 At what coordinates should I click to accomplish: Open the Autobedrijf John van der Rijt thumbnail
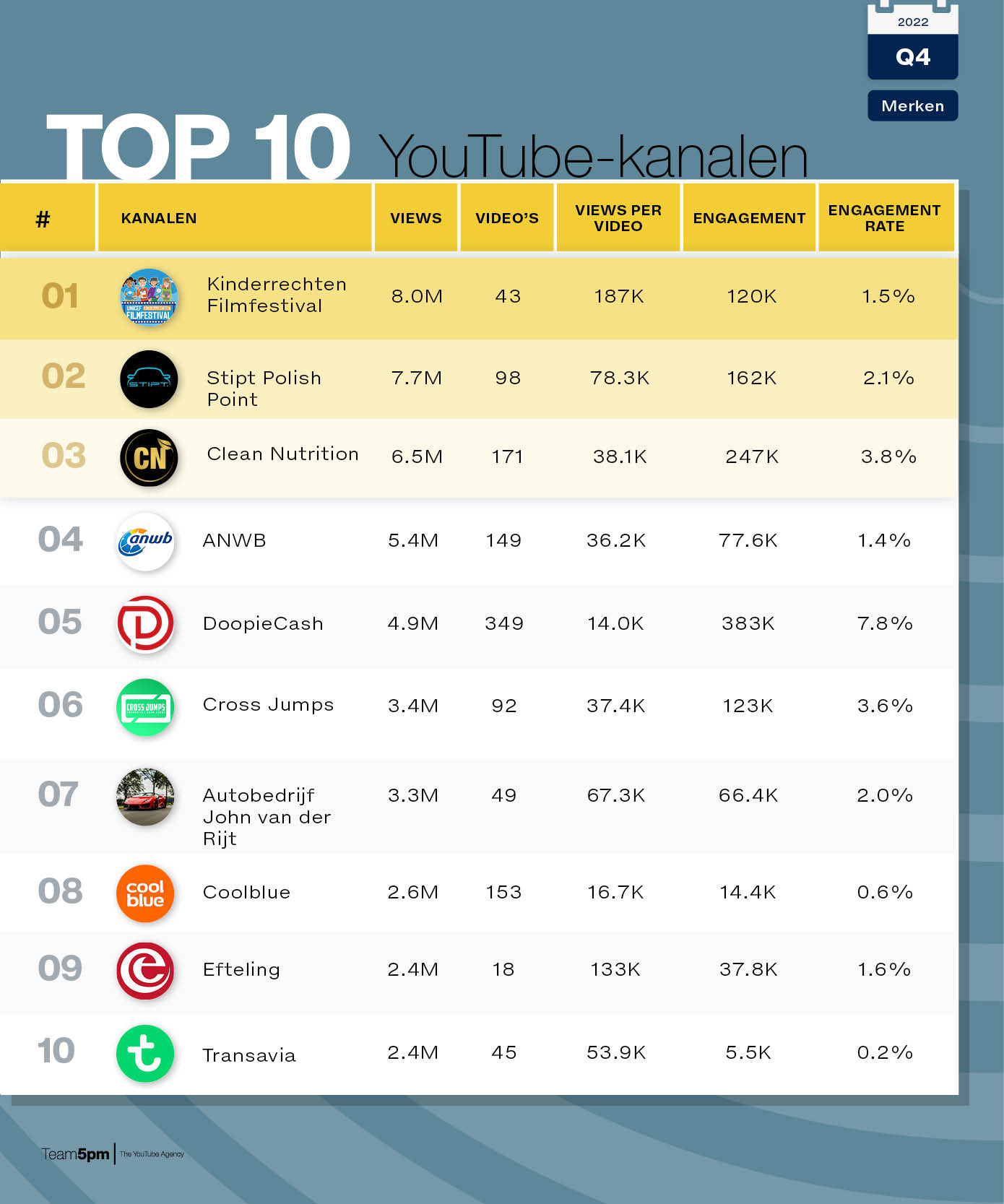tap(145, 797)
